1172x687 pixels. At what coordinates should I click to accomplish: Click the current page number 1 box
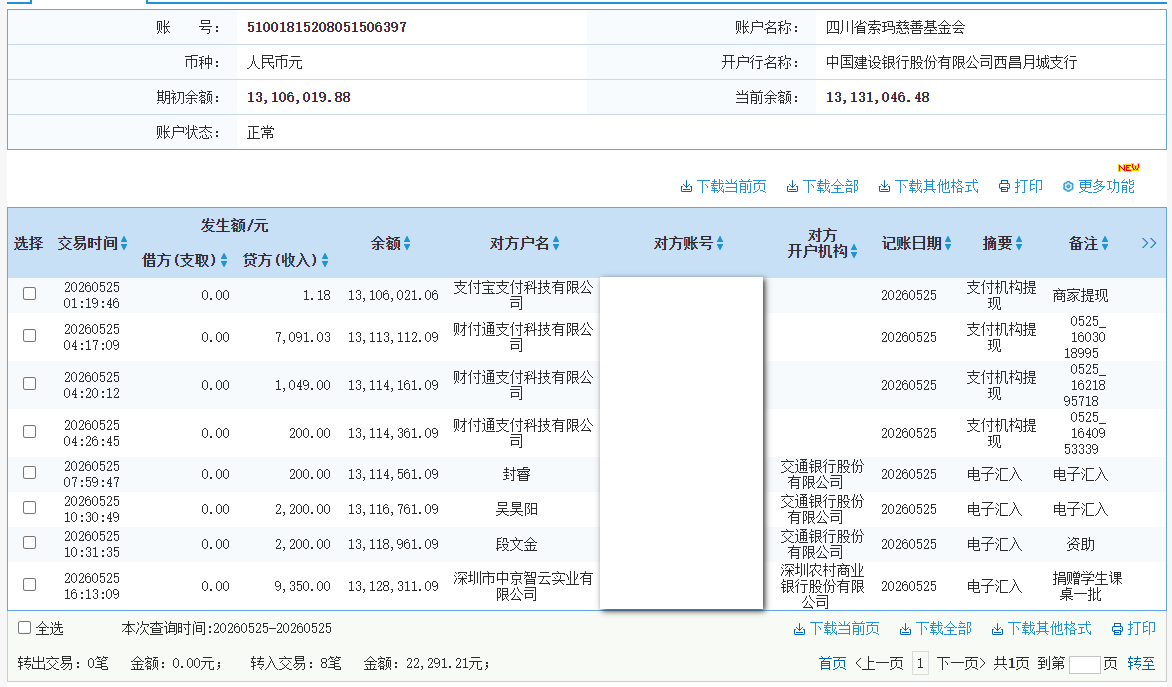pyautogui.click(x=920, y=663)
